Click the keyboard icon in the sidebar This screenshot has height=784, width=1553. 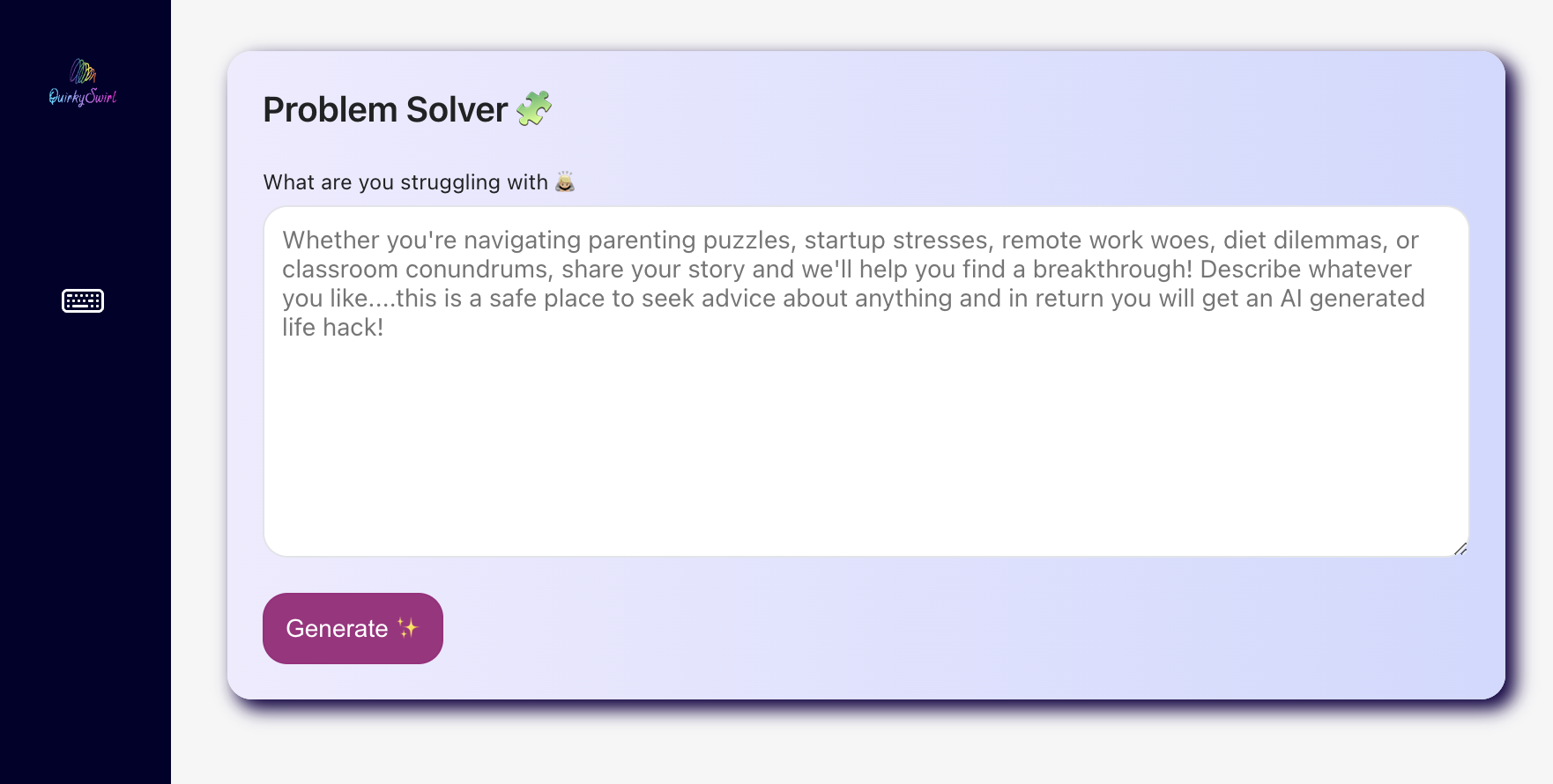point(82,300)
